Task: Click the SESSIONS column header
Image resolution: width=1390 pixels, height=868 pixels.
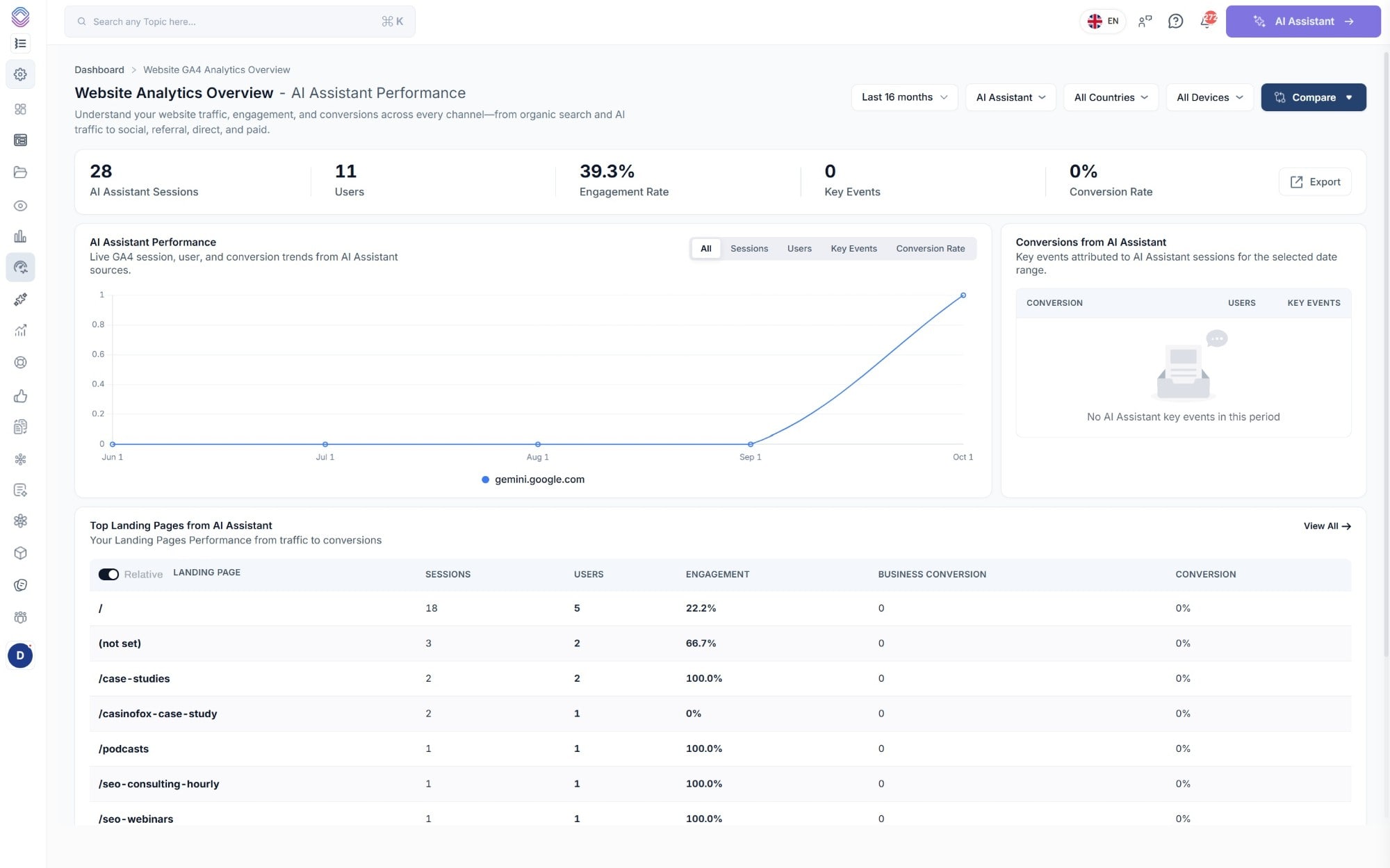Action: click(x=448, y=574)
